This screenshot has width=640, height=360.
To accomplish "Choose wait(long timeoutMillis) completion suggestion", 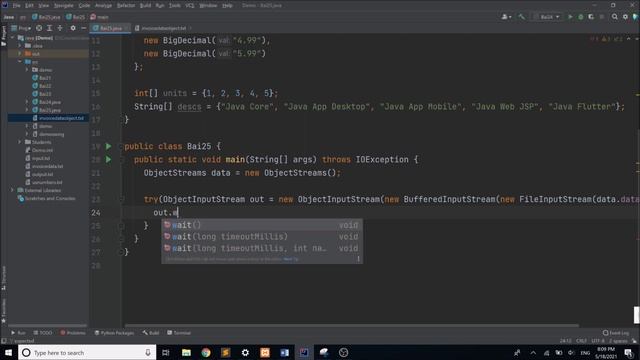I will point(262,237).
